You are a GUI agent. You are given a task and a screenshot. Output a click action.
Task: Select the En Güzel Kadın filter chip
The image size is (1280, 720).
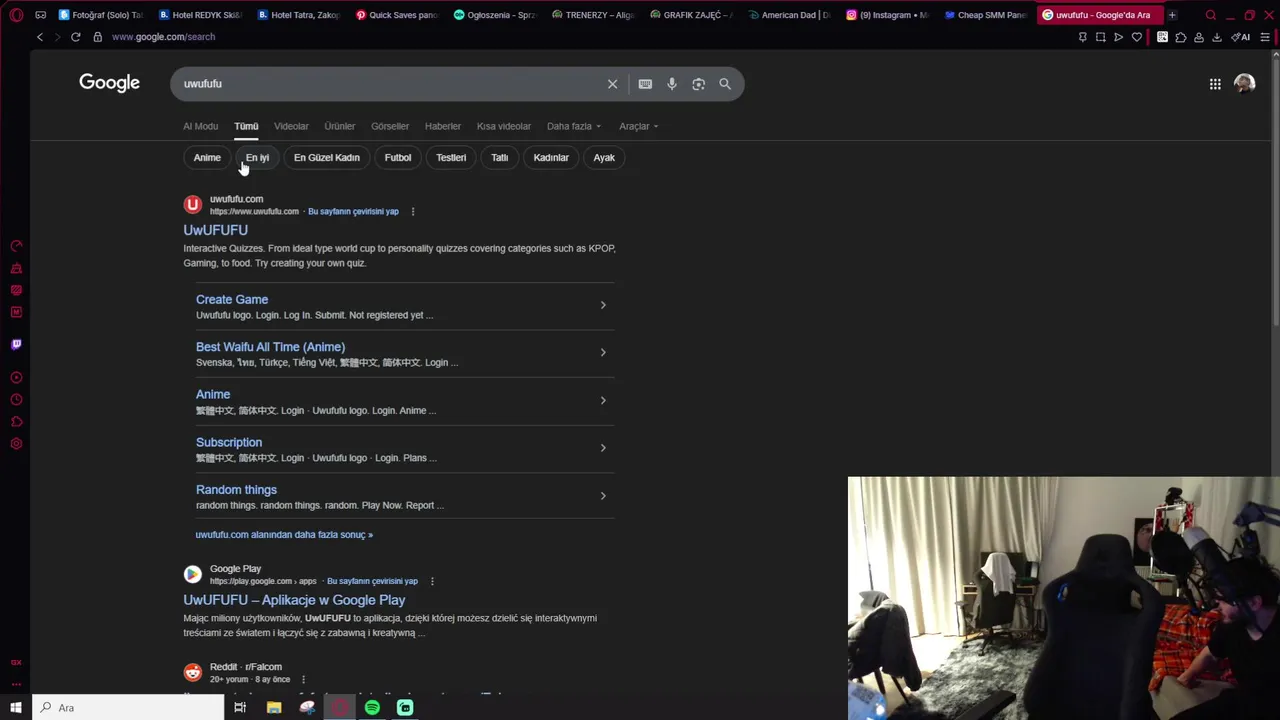click(x=327, y=157)
